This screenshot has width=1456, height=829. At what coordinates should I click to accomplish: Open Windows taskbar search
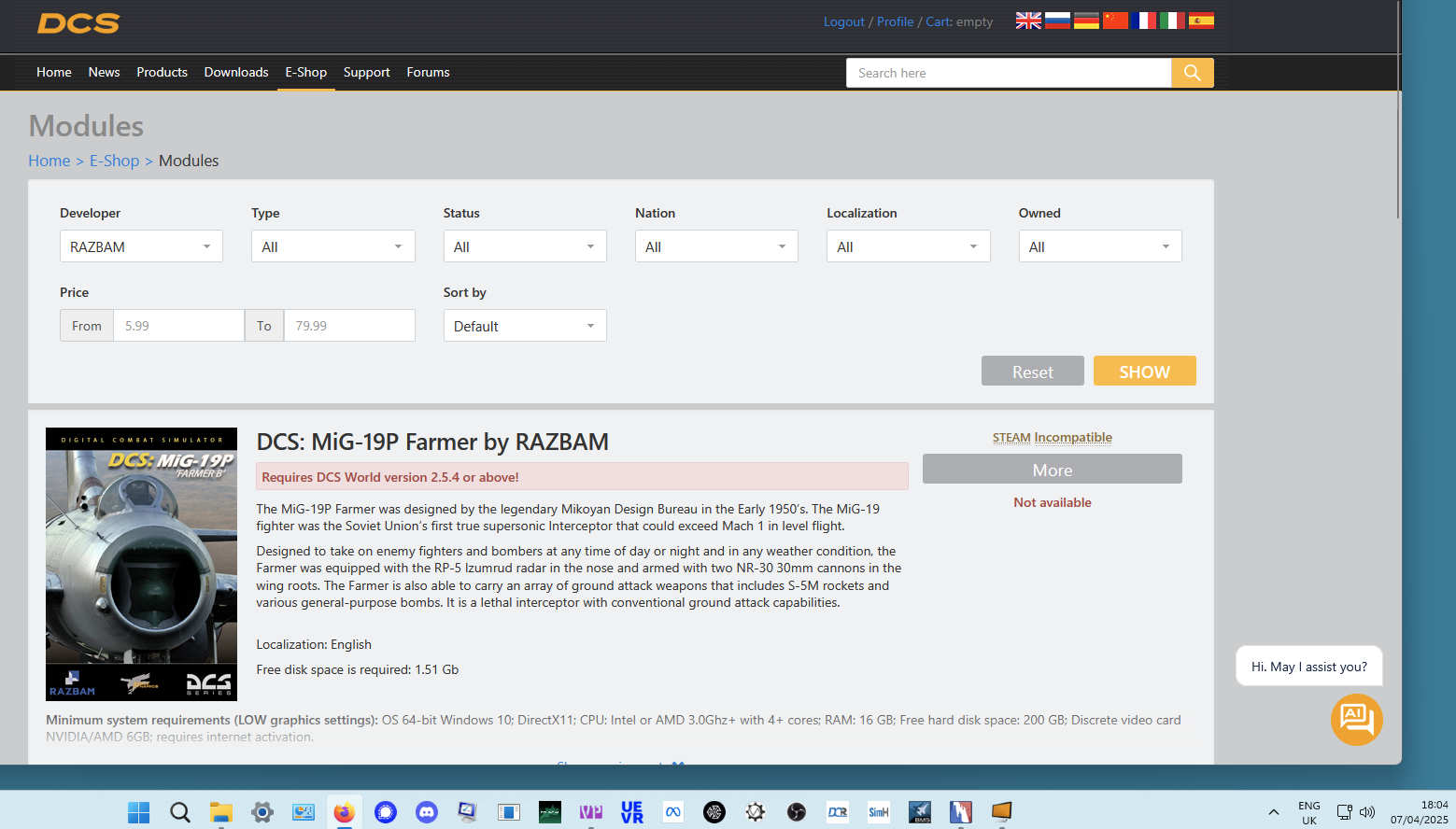point(180,812)
